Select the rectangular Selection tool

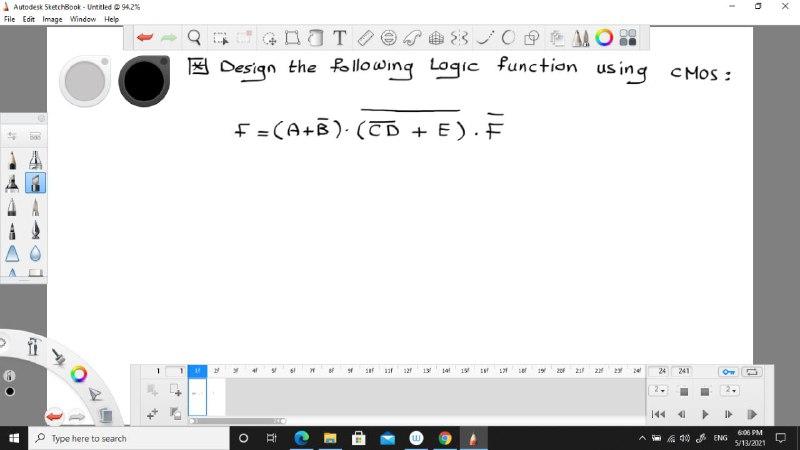[x=220, y=38]
